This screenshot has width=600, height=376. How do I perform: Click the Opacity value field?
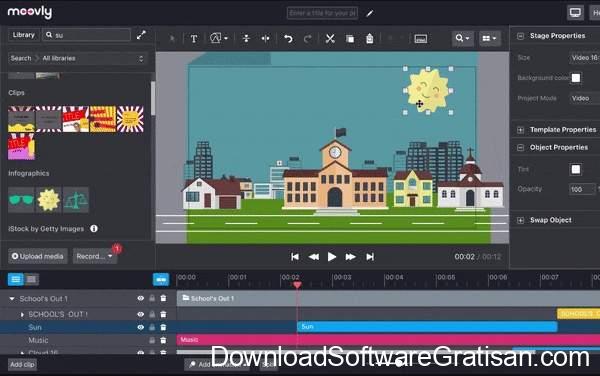coord(582,189)
